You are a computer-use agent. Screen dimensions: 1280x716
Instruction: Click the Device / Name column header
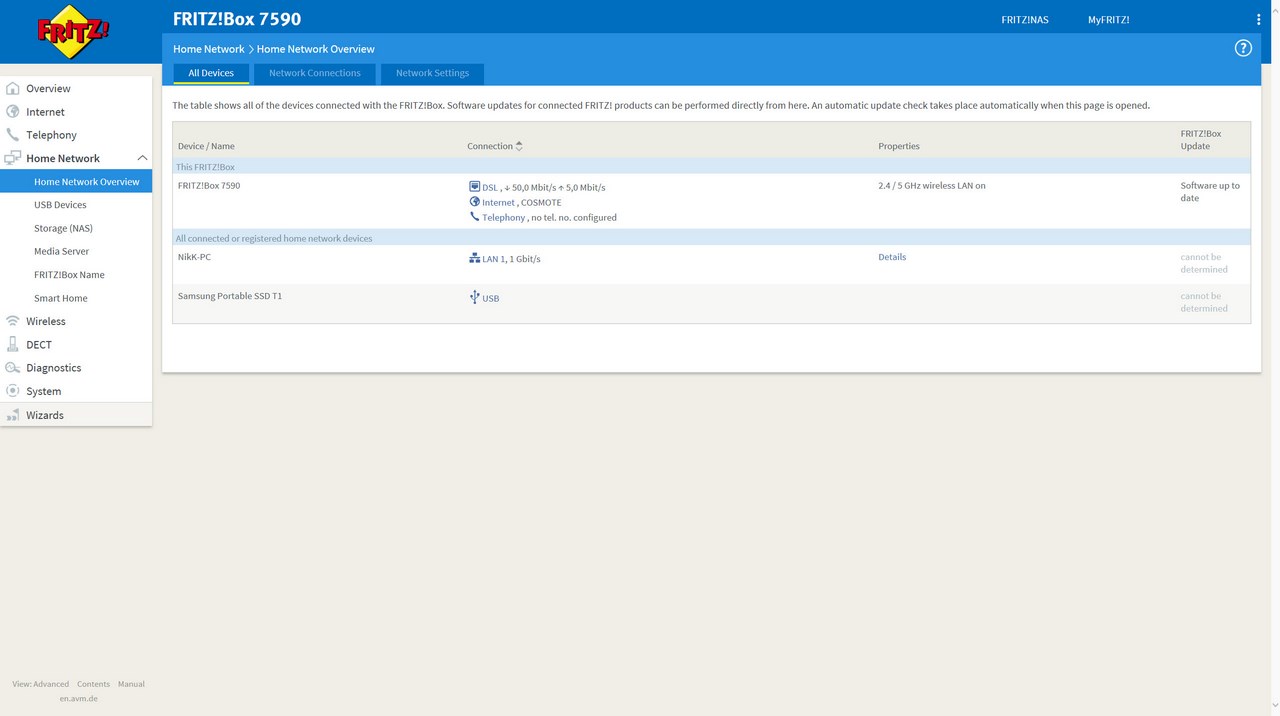click(206, 146)
